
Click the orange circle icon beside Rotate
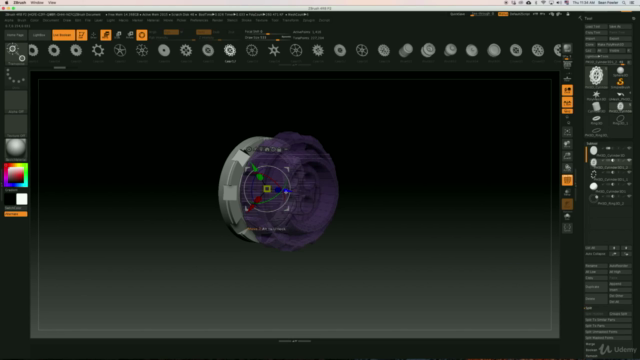(x=142, y=35)
